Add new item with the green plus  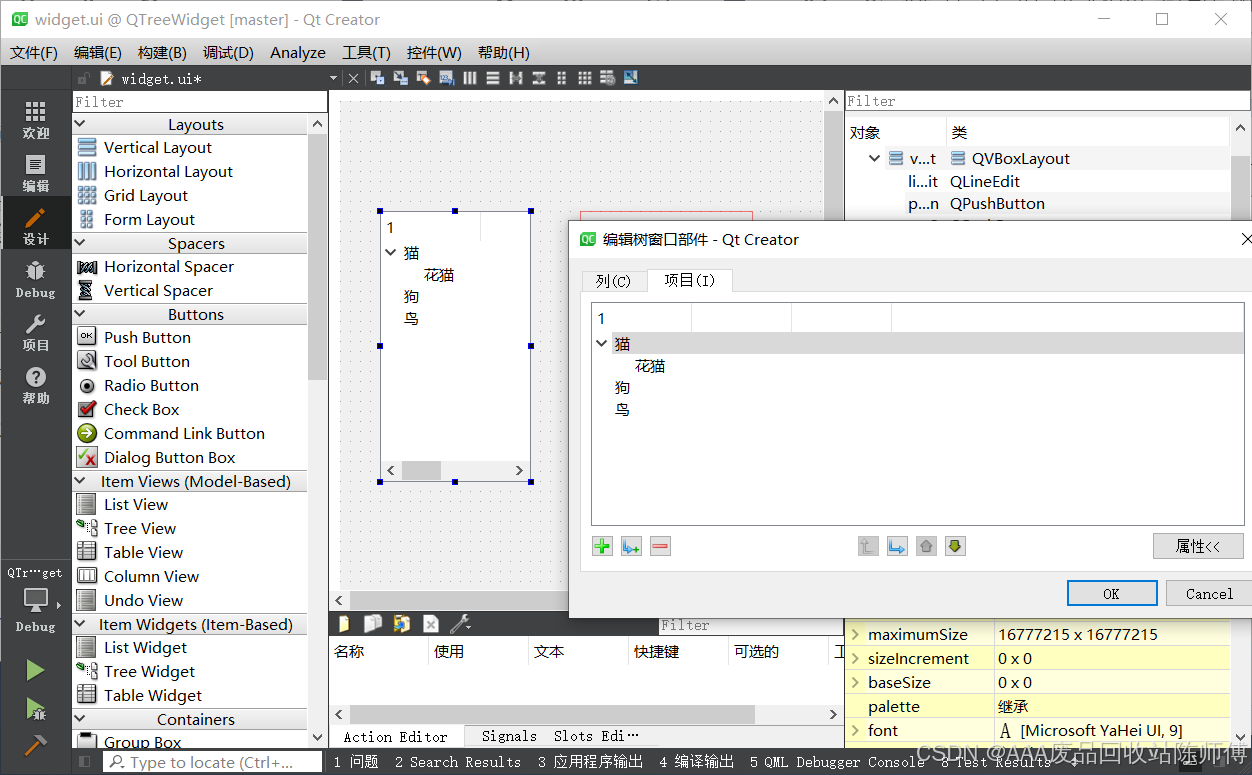point(602,546)
